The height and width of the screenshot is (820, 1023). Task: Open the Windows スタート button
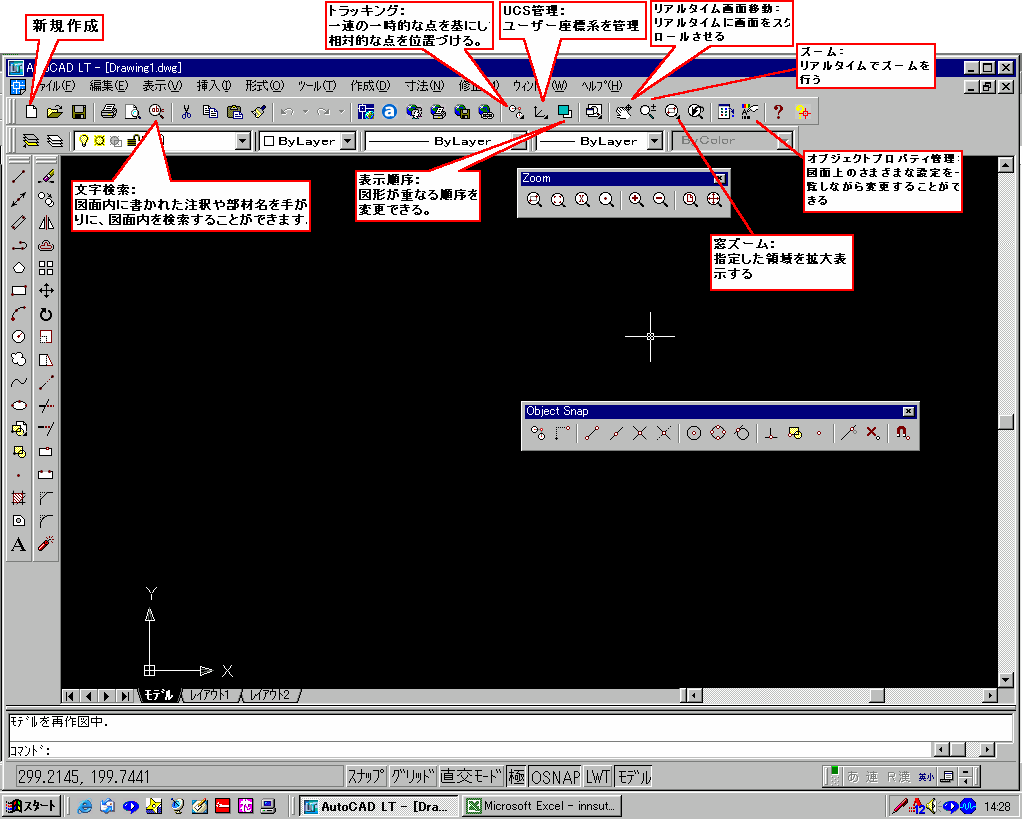click(31, 806)
